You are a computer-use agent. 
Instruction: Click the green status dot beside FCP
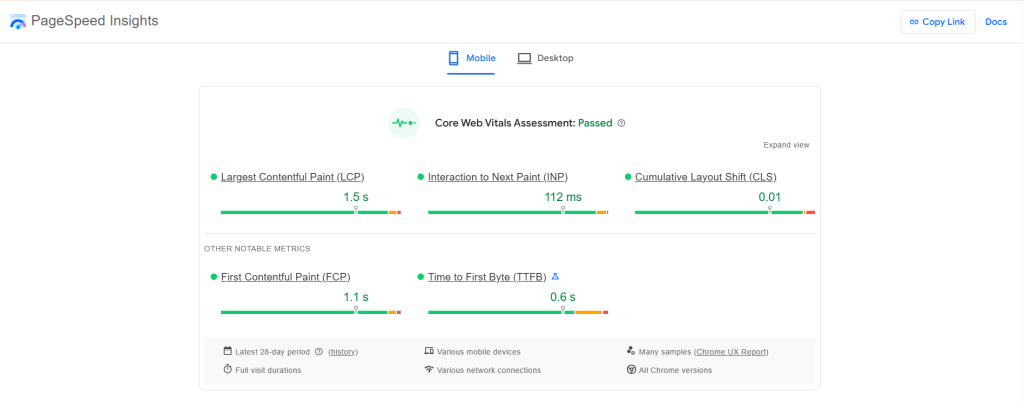pos(214,277)
